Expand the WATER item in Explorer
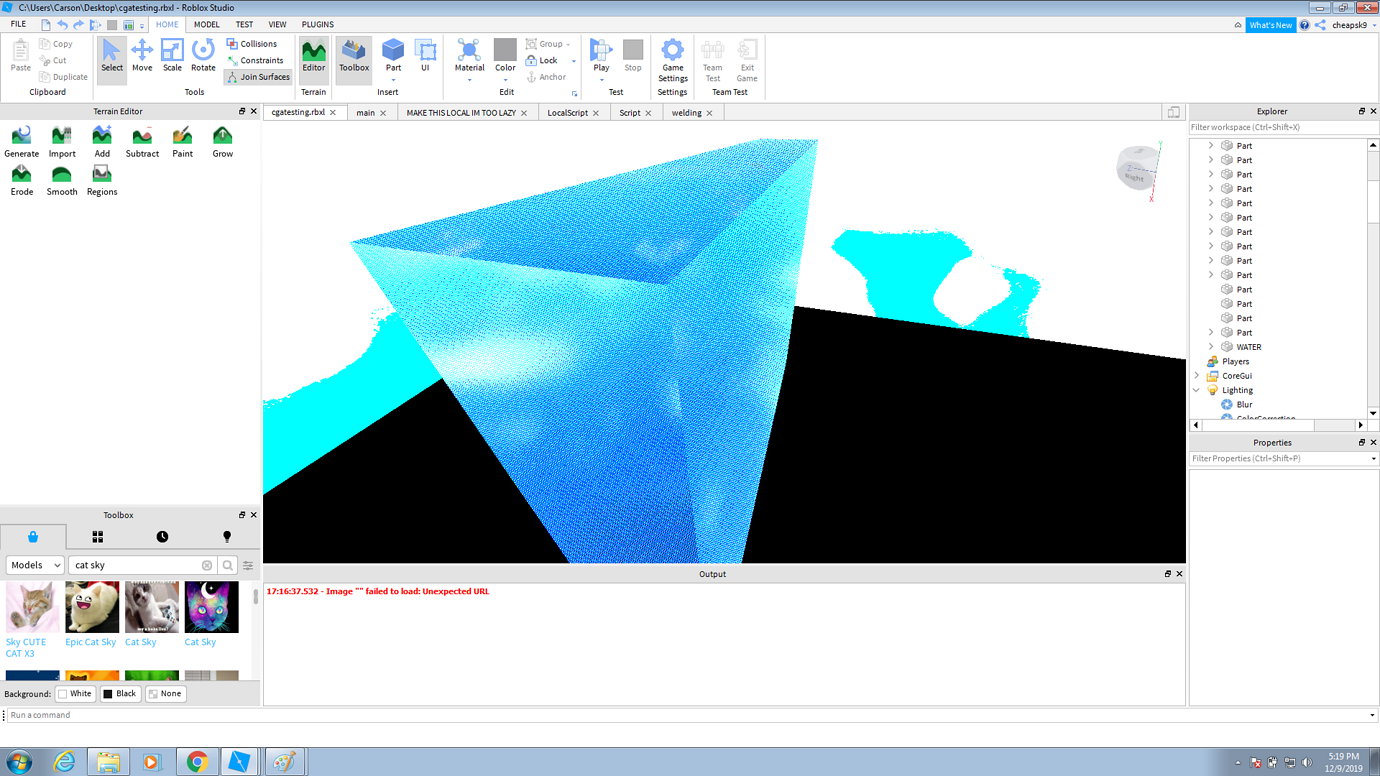 (x=1211, y=346)
